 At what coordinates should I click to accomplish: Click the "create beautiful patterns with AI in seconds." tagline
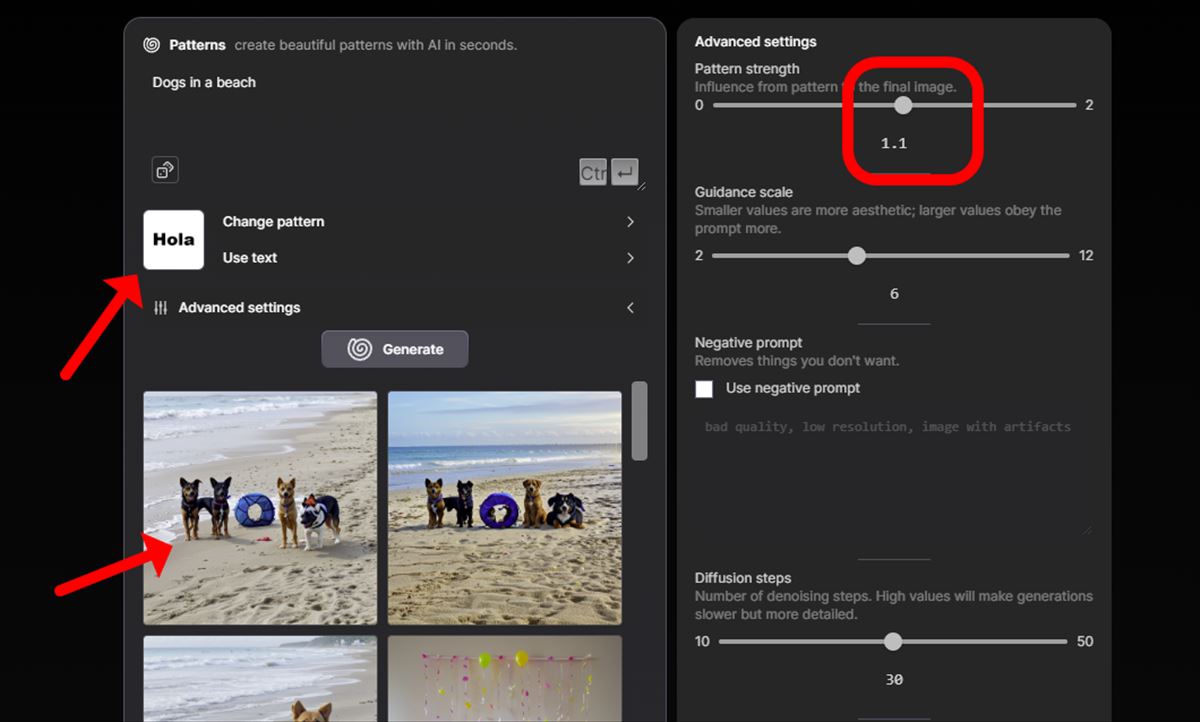(376, 45)
